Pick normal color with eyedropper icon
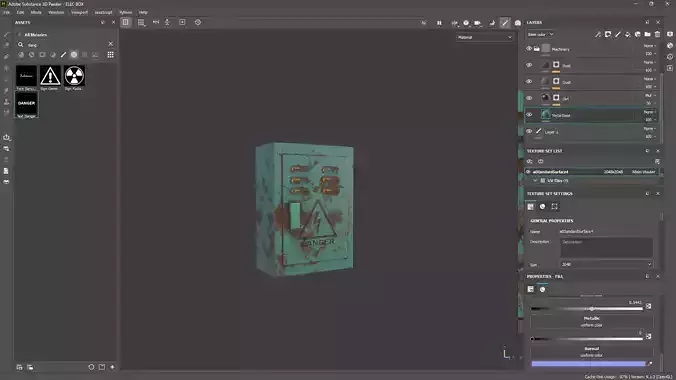Viewport: 676px width, 380px height. click(650, 364)
